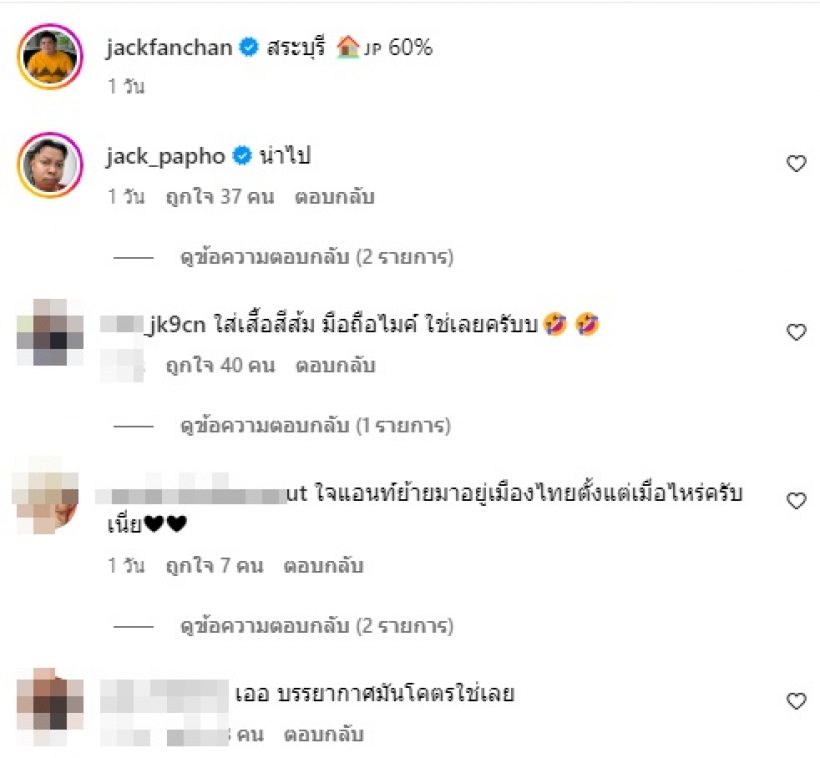View the 7 likes on ใจแอนท์ comment
Screen dimensions: 820x758
pyautogui.click(x=214, y=566)
